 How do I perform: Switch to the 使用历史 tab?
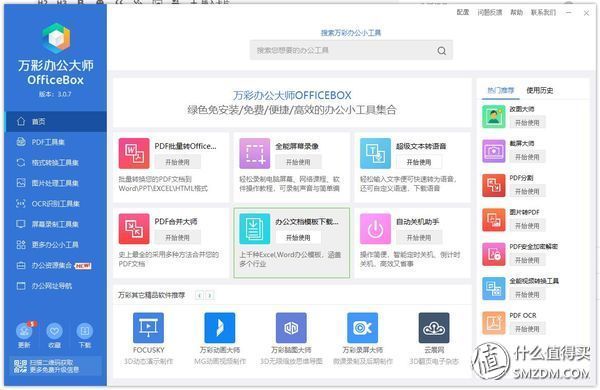540,90
